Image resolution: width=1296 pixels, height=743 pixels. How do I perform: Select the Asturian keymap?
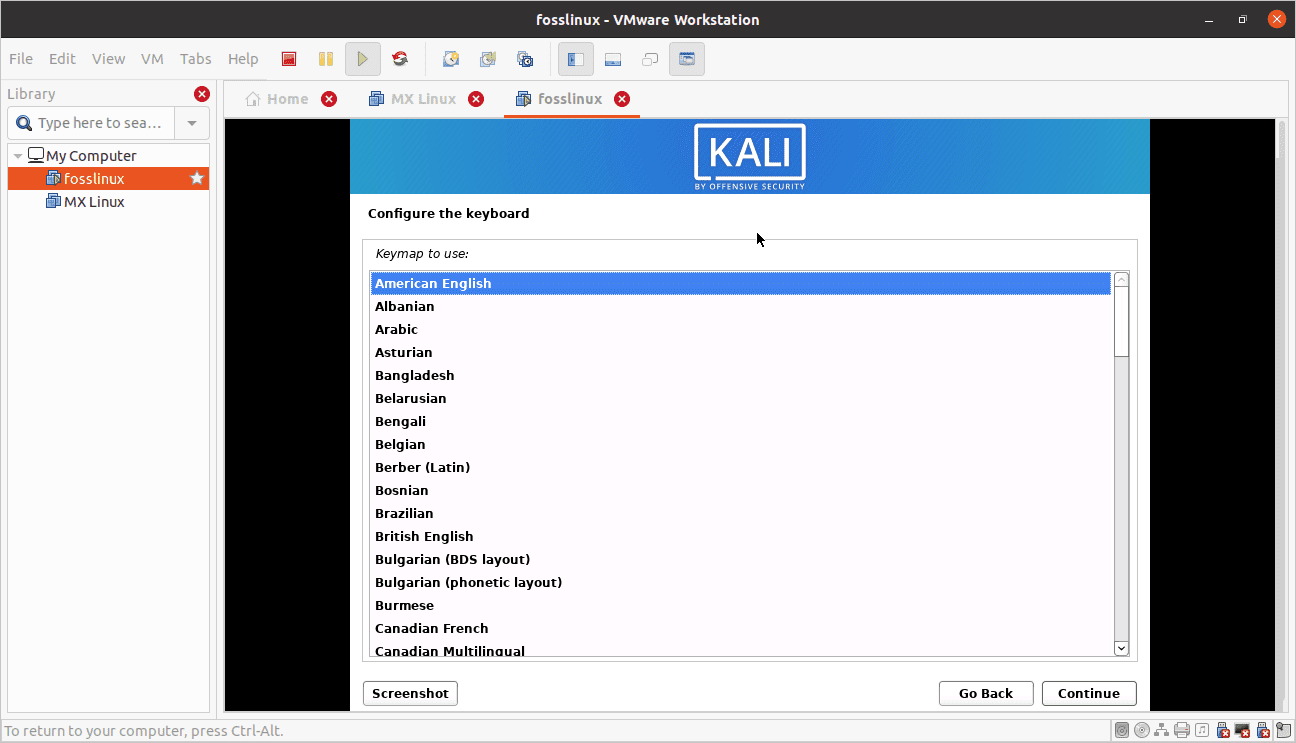tap(741, 352)
